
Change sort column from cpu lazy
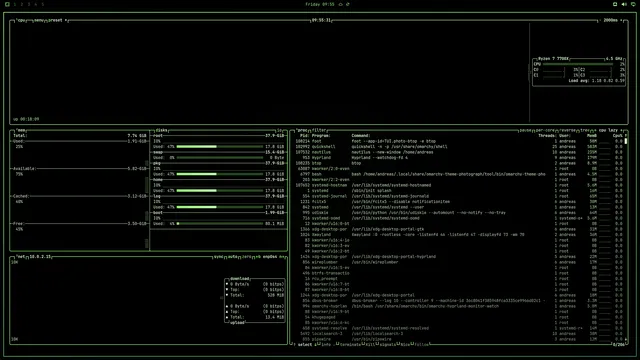(608, 130)
